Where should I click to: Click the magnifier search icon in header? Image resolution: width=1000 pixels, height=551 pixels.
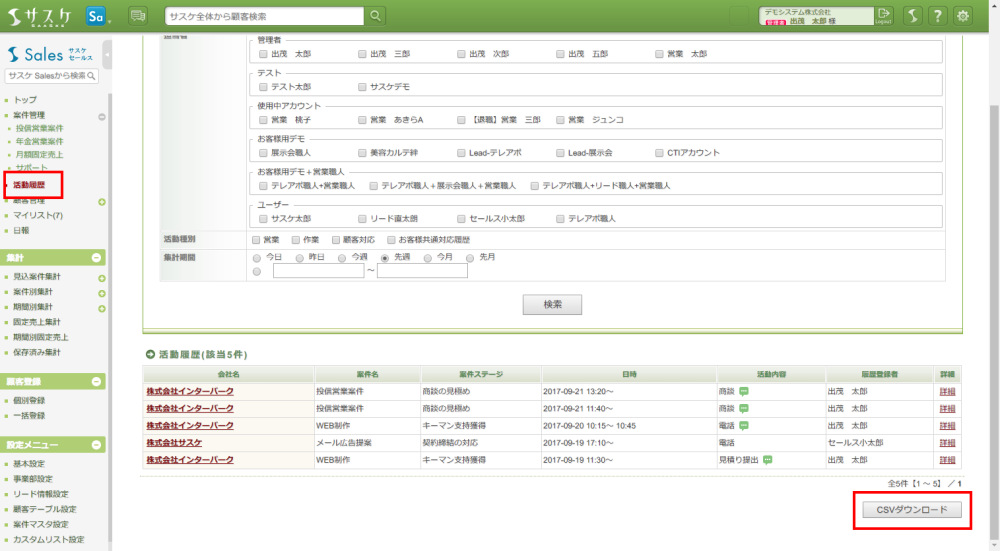[x=375, y=15]
